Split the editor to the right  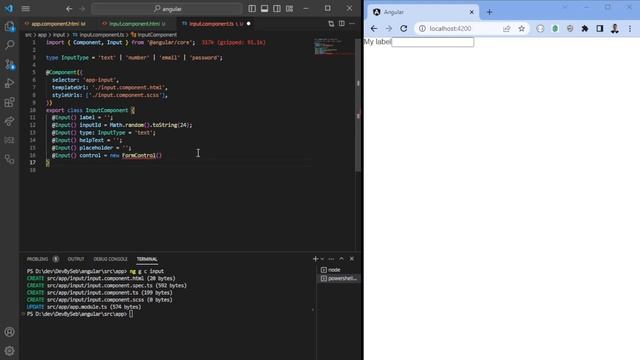click(x=342, y=24)
